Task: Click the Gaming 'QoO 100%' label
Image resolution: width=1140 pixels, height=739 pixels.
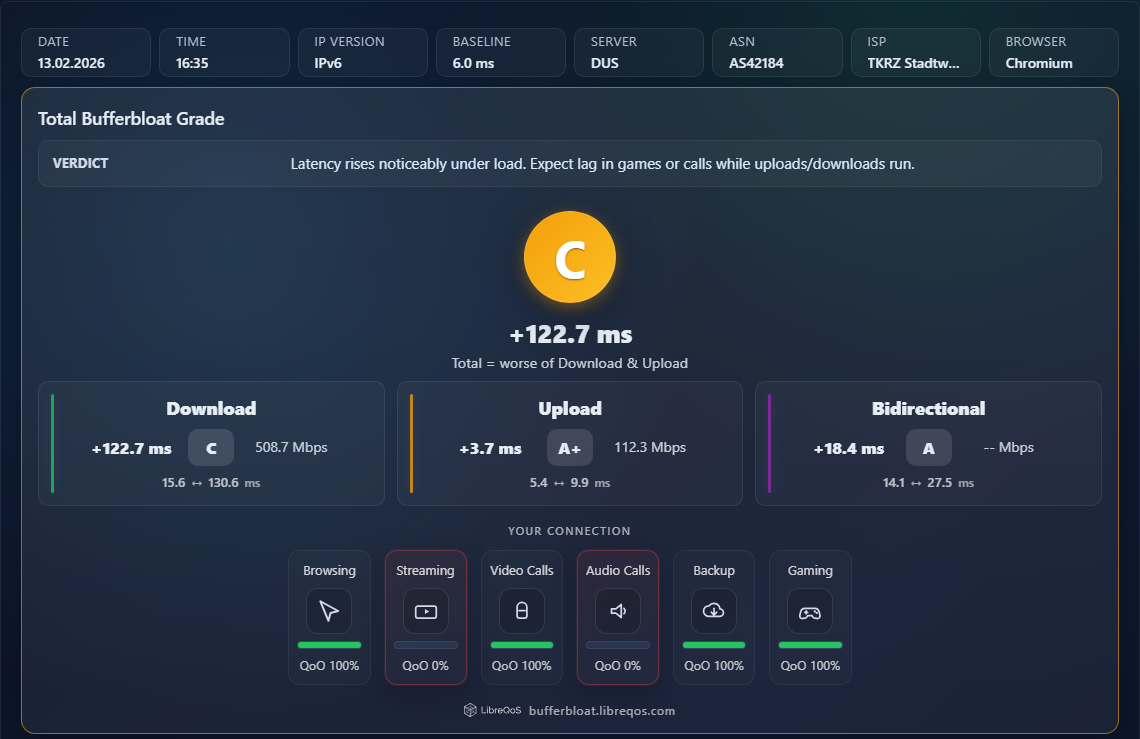Action: [x=810, y=666]
